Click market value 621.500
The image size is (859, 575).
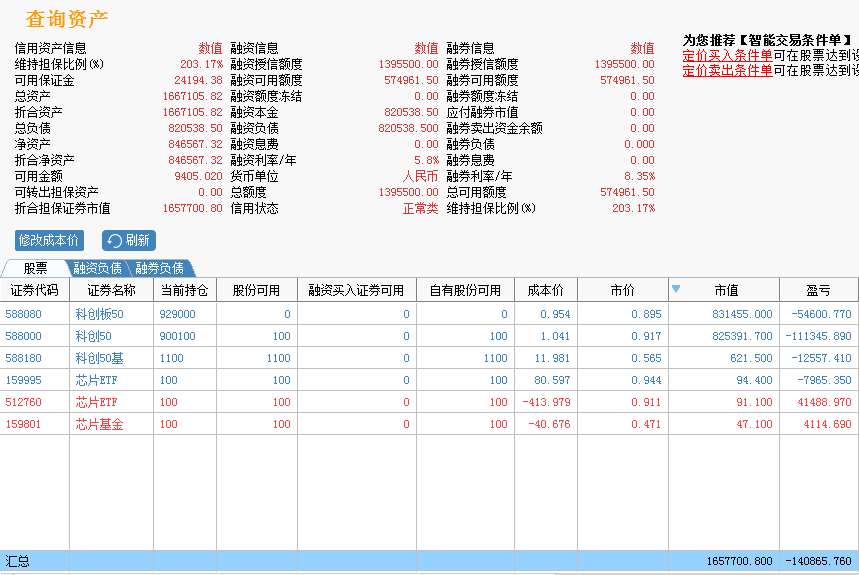[x=751, y=358]
